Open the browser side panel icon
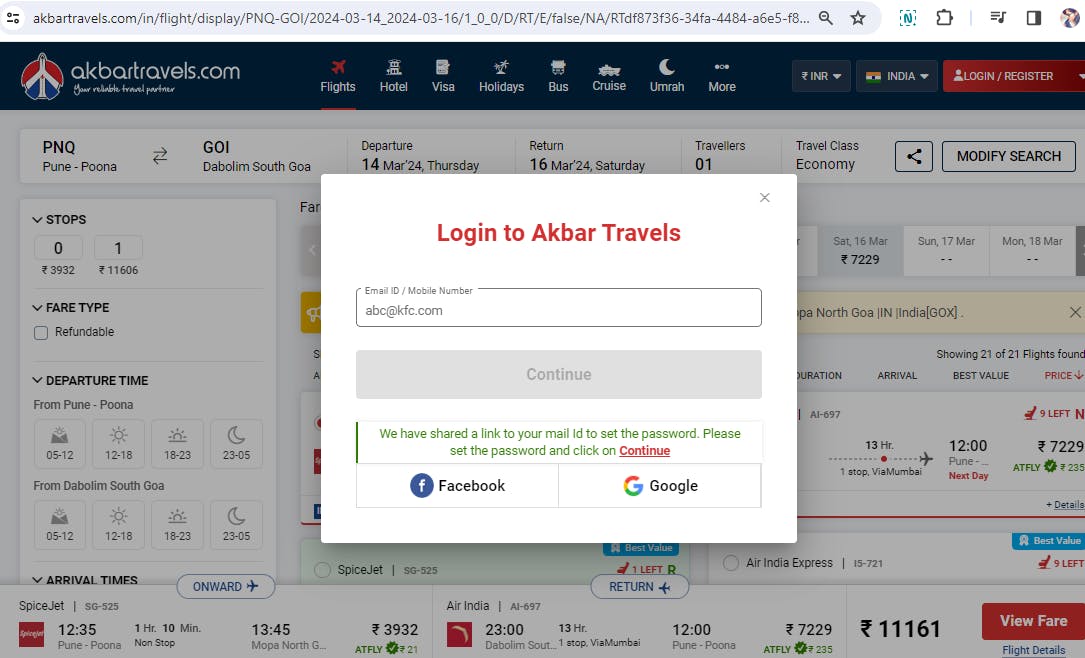 pos(1034,18)
